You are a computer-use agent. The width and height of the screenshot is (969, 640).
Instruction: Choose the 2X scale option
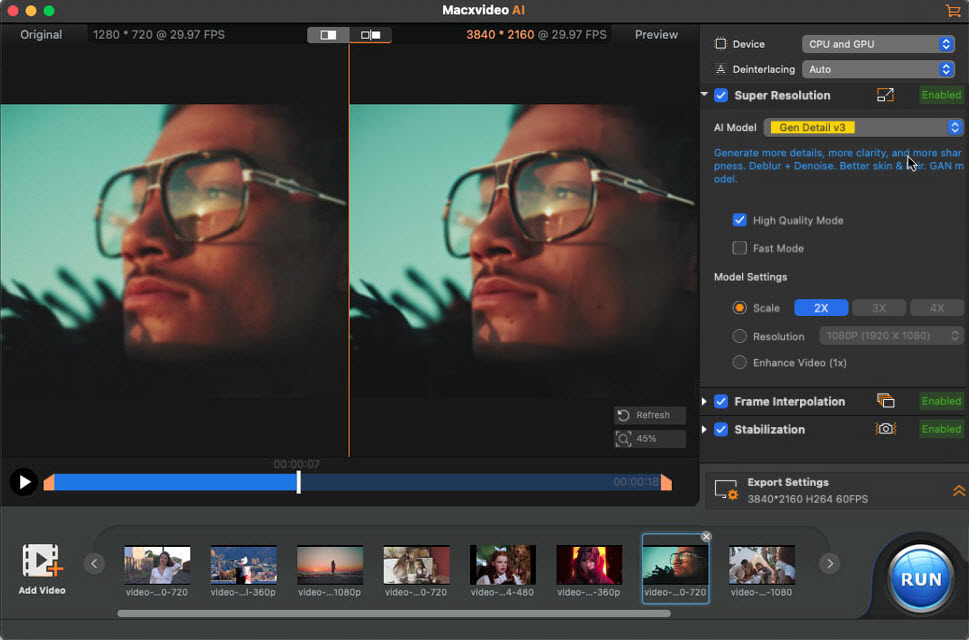821,308
